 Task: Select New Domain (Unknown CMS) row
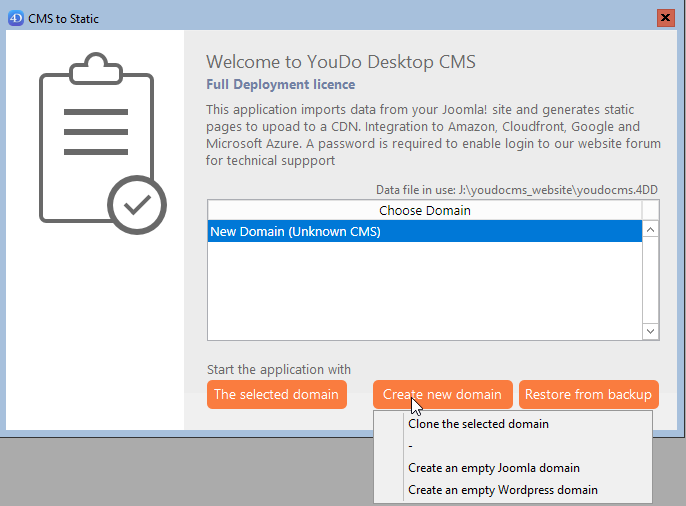pos(424,231)
